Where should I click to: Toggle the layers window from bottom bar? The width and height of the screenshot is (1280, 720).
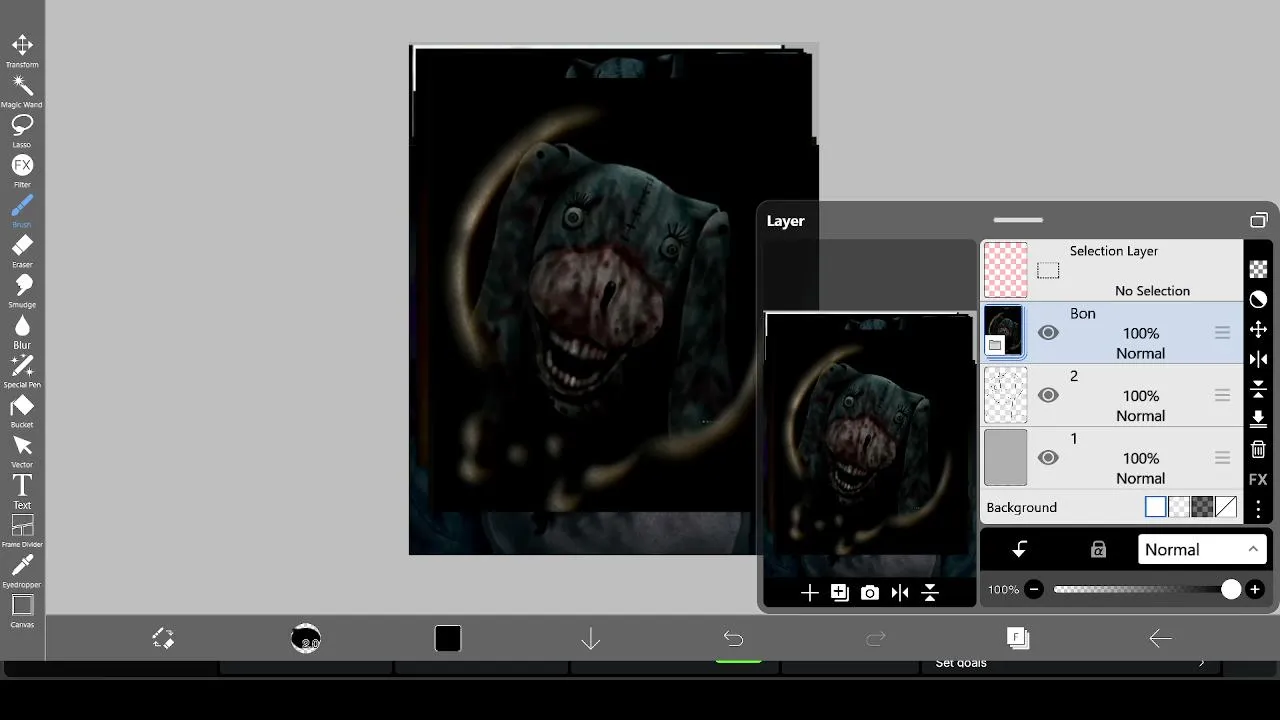(x=1018, y=638)
